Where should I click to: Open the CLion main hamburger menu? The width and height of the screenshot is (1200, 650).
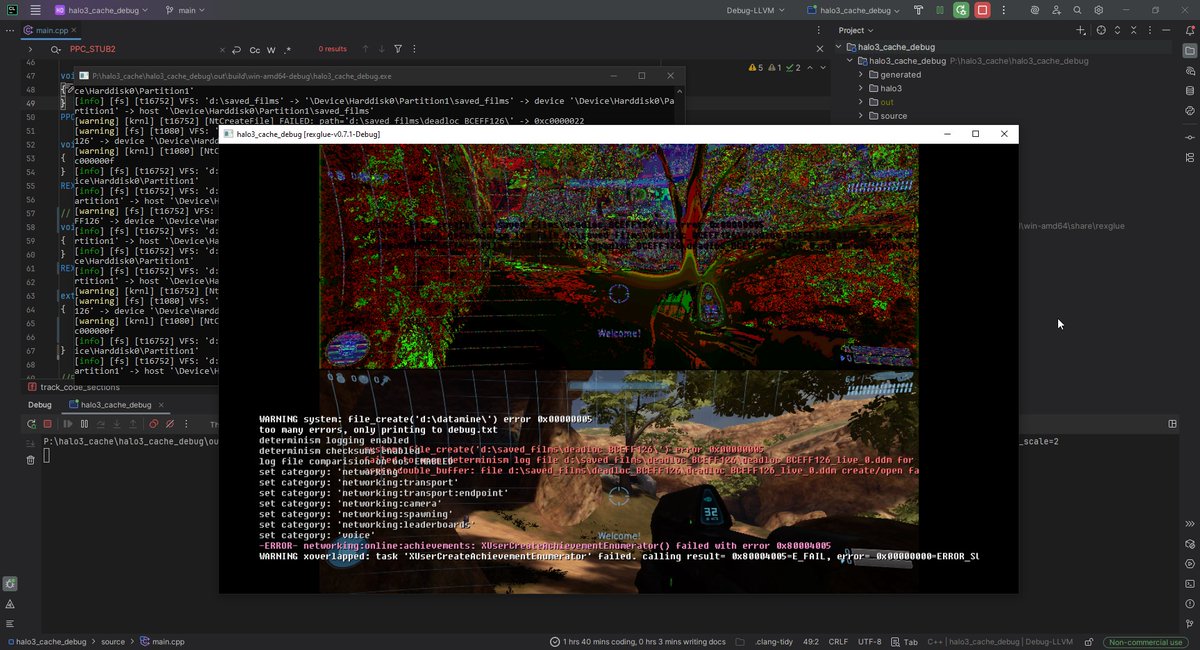(x=35, y=10)
